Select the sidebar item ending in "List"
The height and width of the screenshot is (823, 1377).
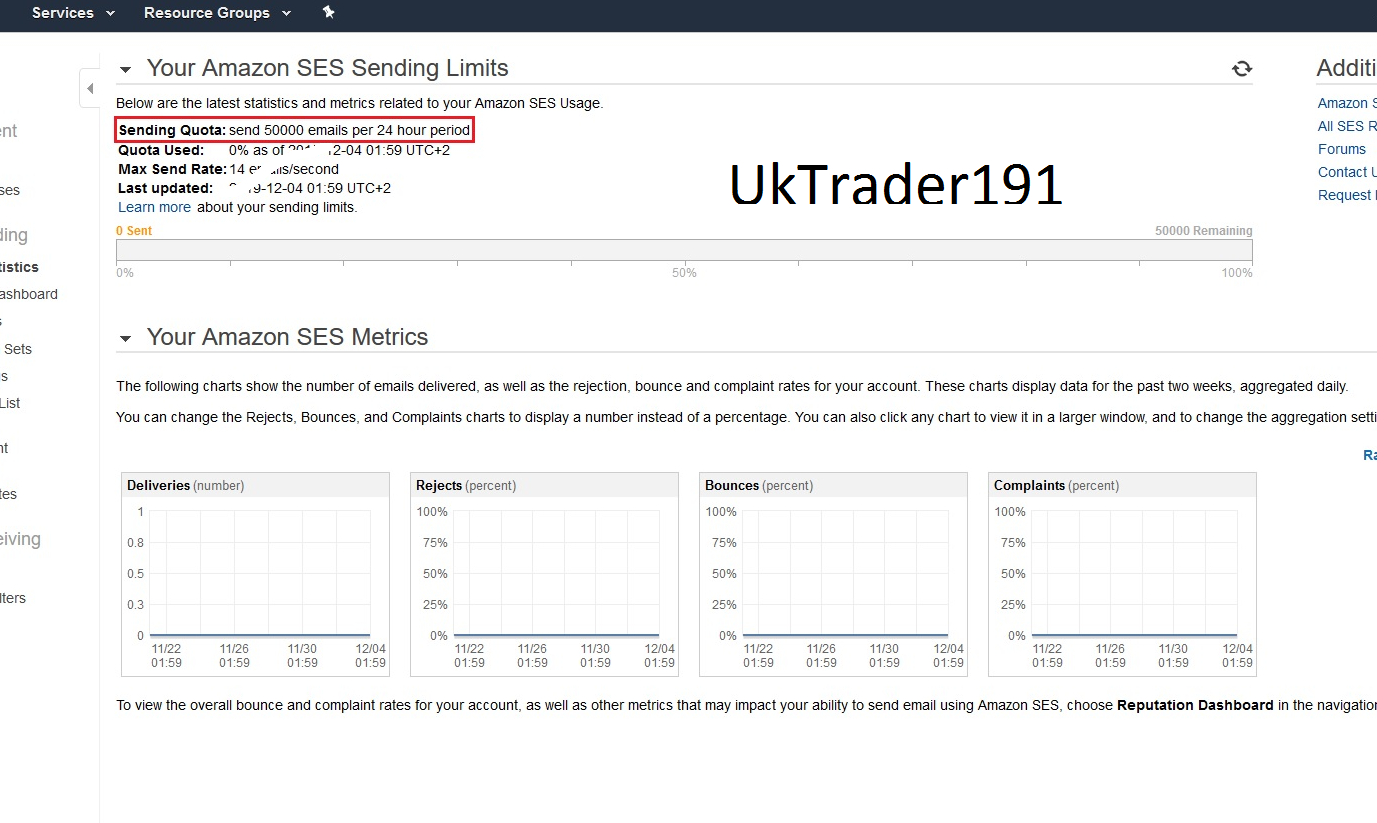click(10, 403)
